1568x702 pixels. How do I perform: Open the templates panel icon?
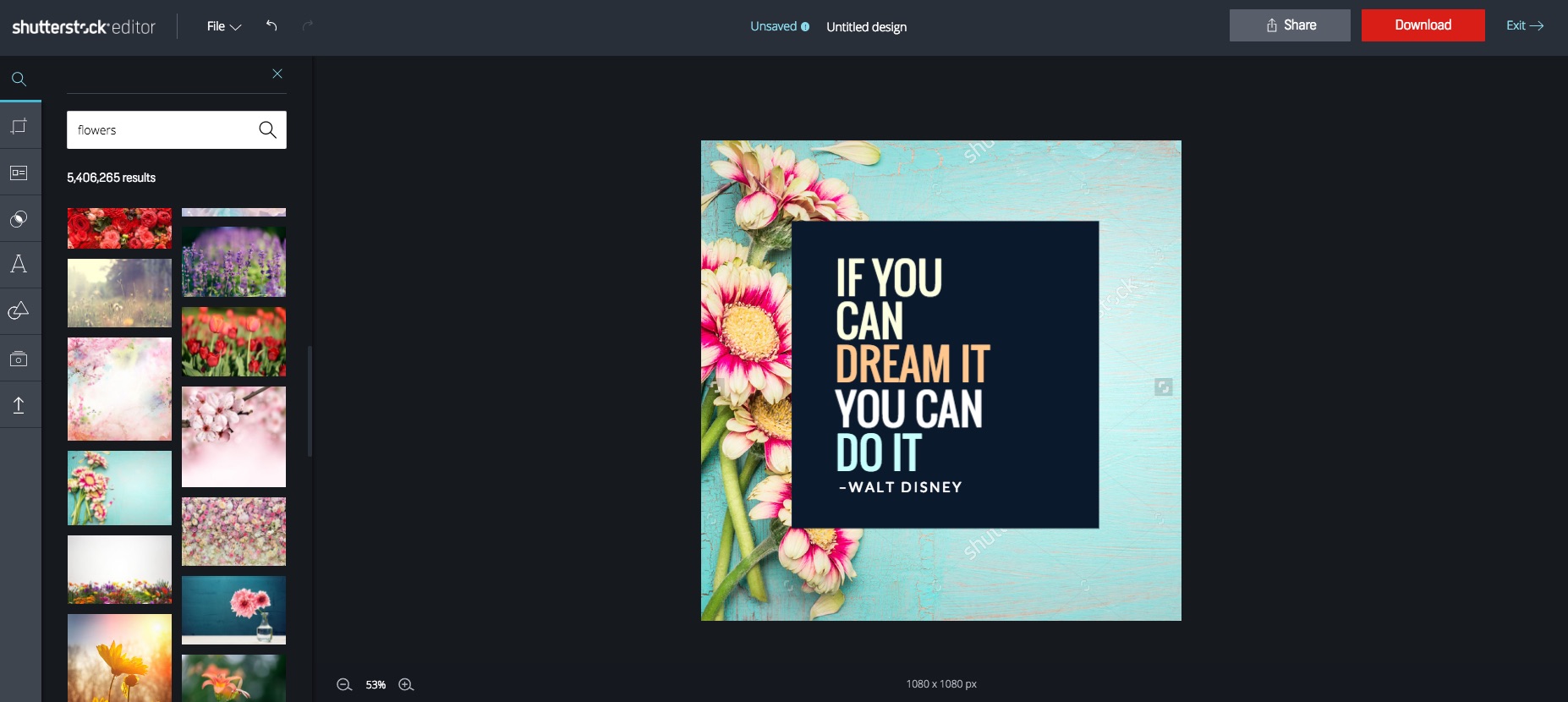point(19,173)
